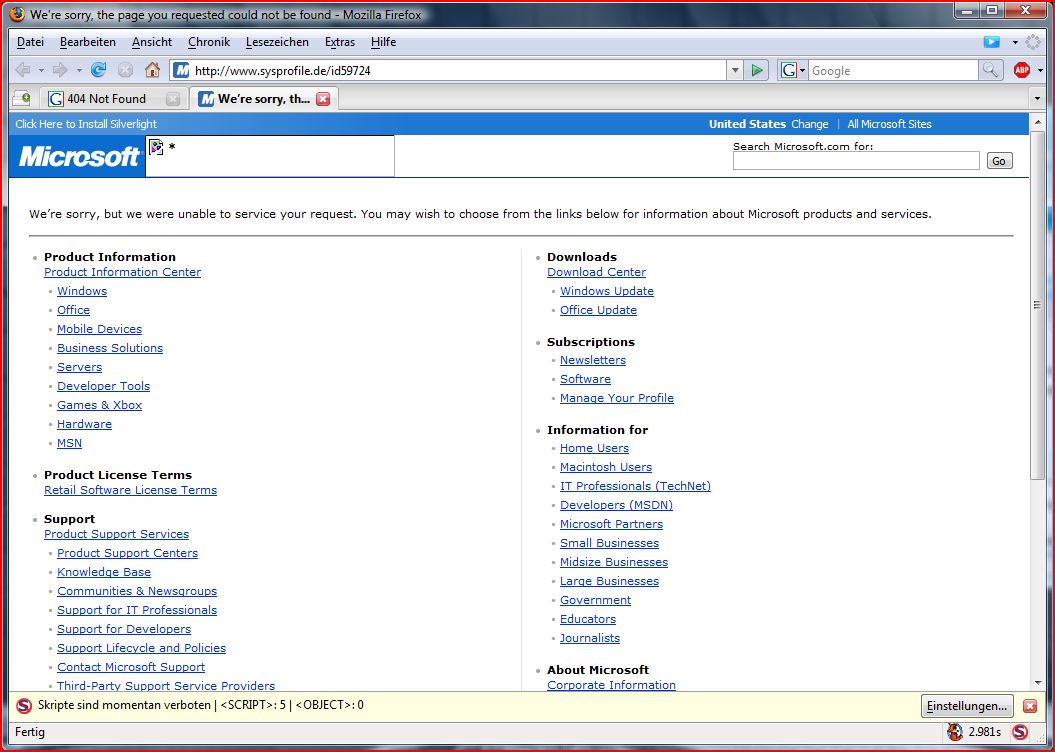Click the search magnifier icon
This screenshot has width=1055, height=752.
click(x=990, y=70)
